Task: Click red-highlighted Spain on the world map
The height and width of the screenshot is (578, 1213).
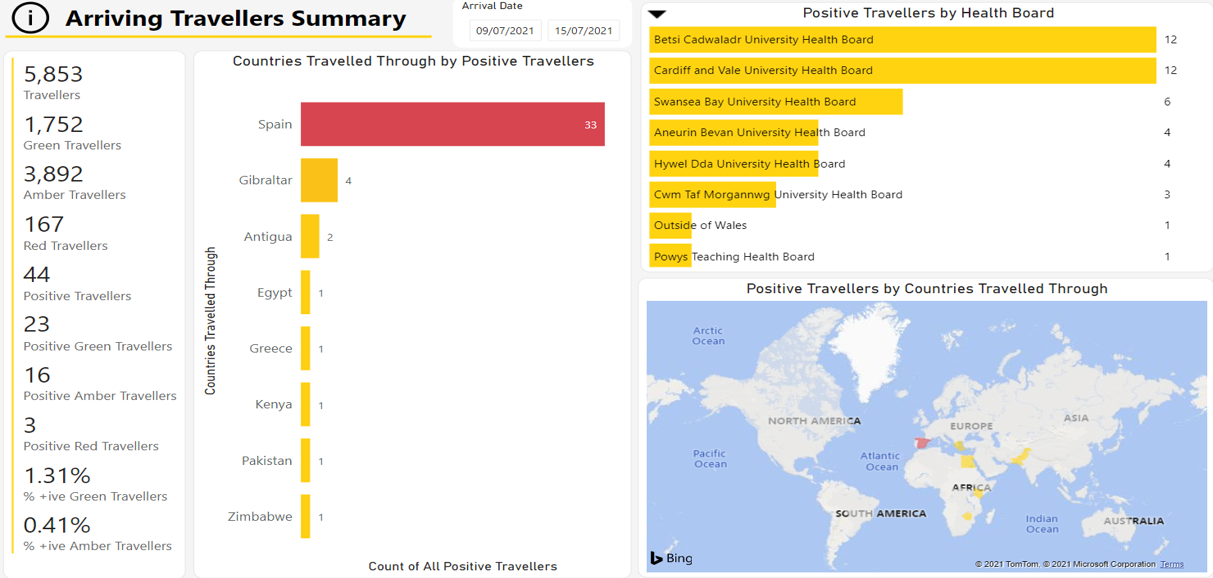Action: 922,443
